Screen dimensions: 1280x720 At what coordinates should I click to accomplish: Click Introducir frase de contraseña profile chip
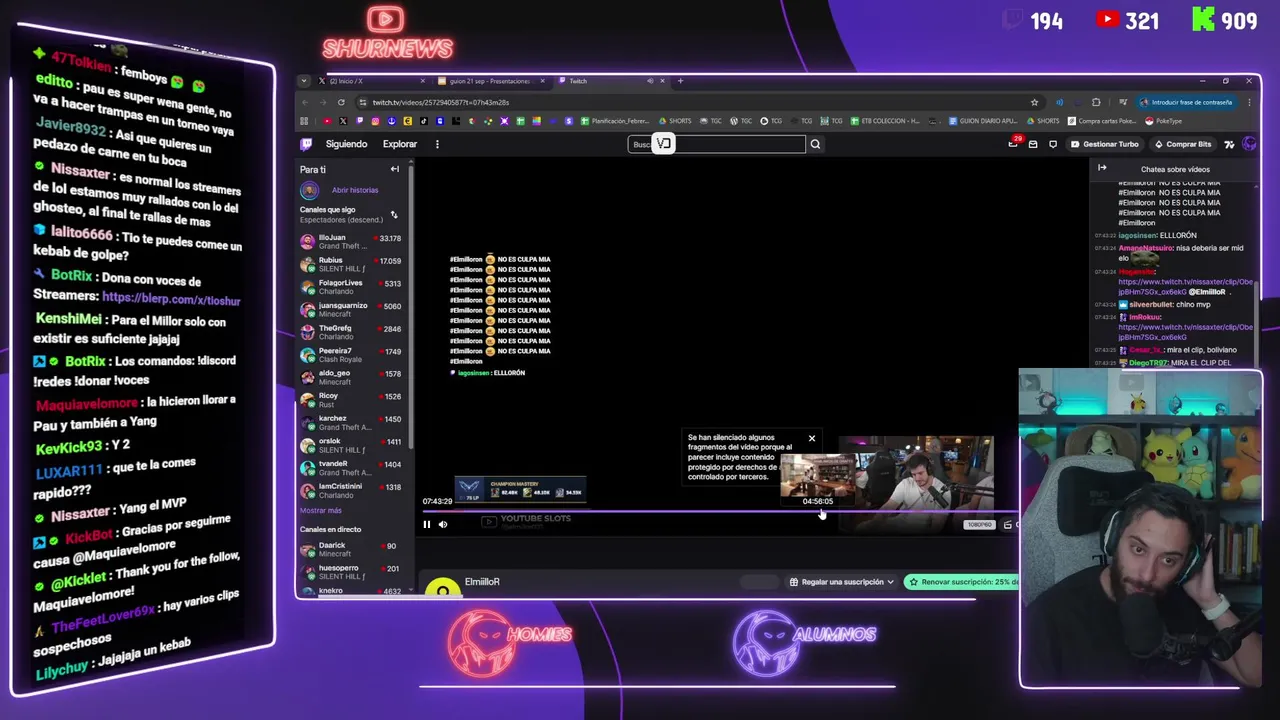pyautogui.click(x=1188, y=102)
